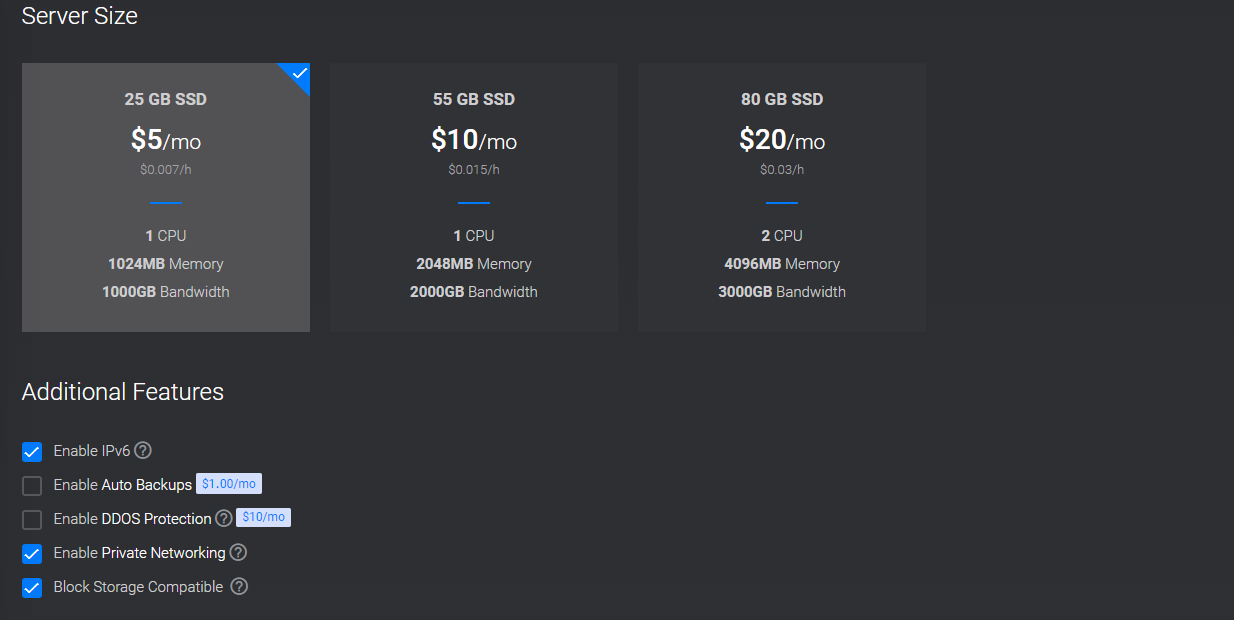Choose the 55 GB SSD $10/mo plan
This screenshot has height=620, width=1234.
pyautogui.click(x=474, y=197)
